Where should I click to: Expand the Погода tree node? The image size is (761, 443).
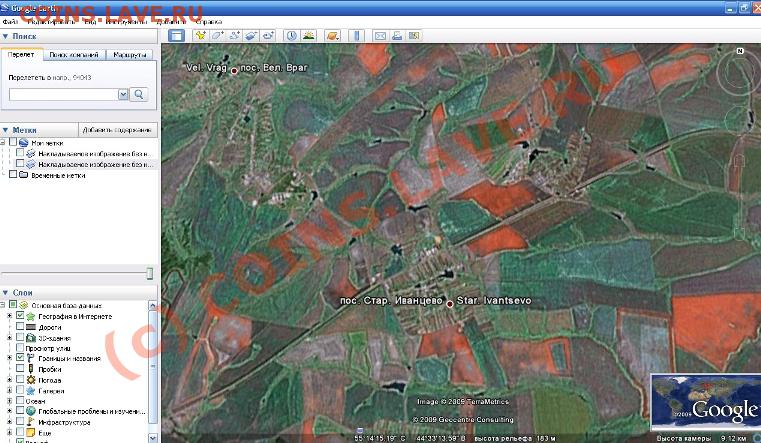click(x=9, y=380)
